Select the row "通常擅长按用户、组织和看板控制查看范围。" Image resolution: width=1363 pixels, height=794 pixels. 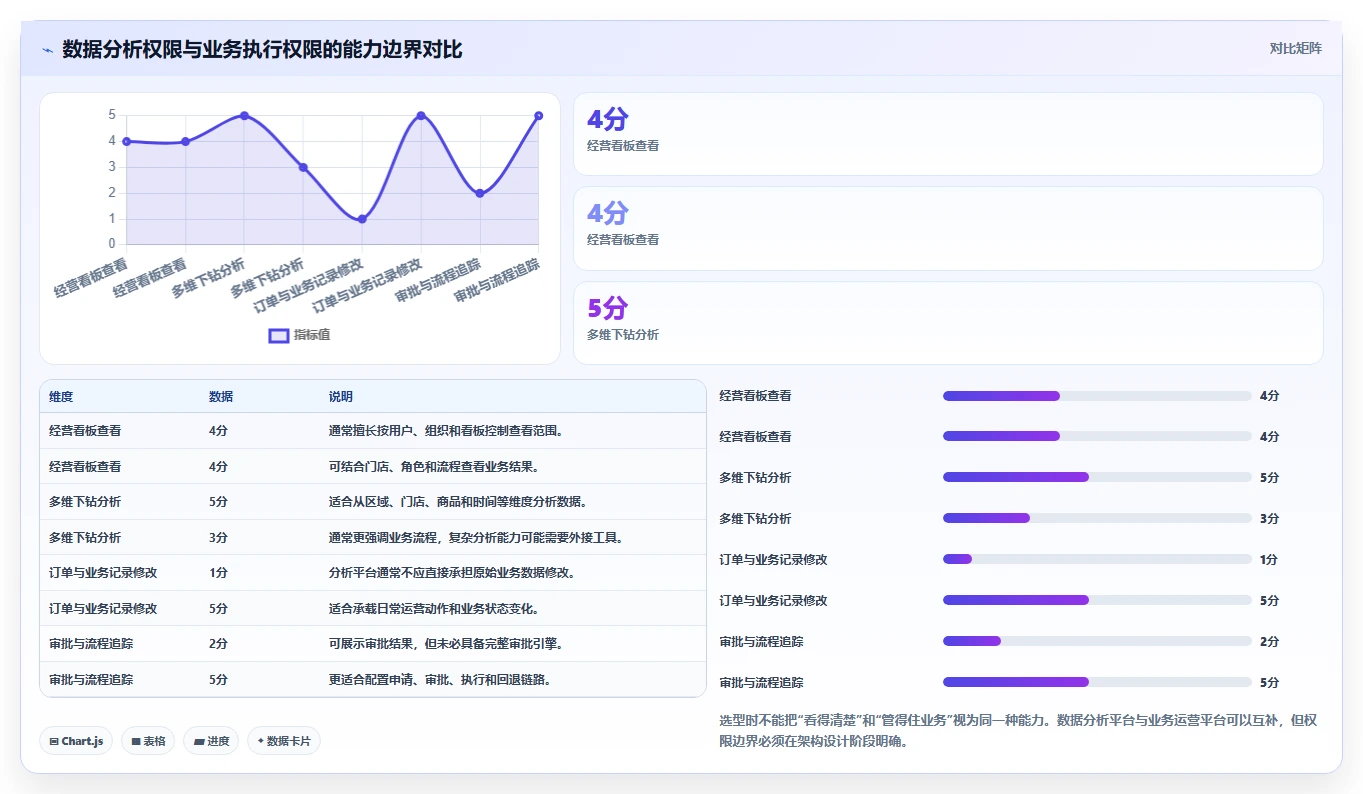(373, 431)
